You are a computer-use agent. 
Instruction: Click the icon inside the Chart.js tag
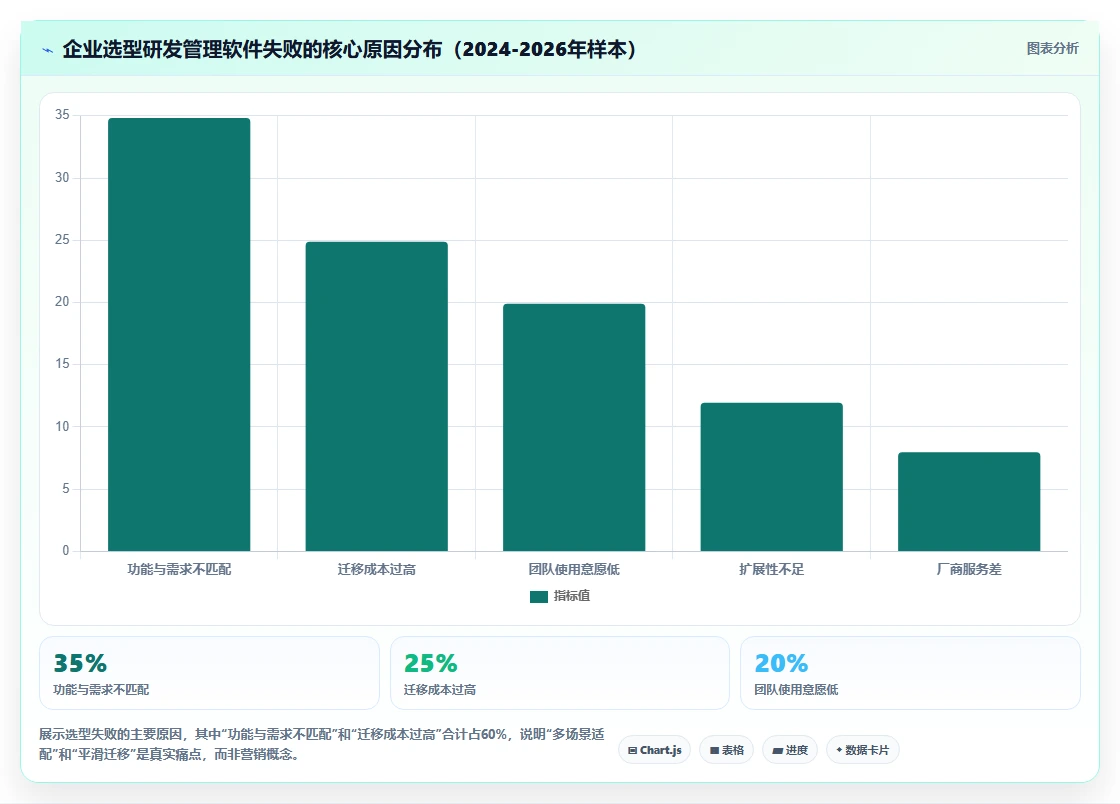[x=632, y=750]
